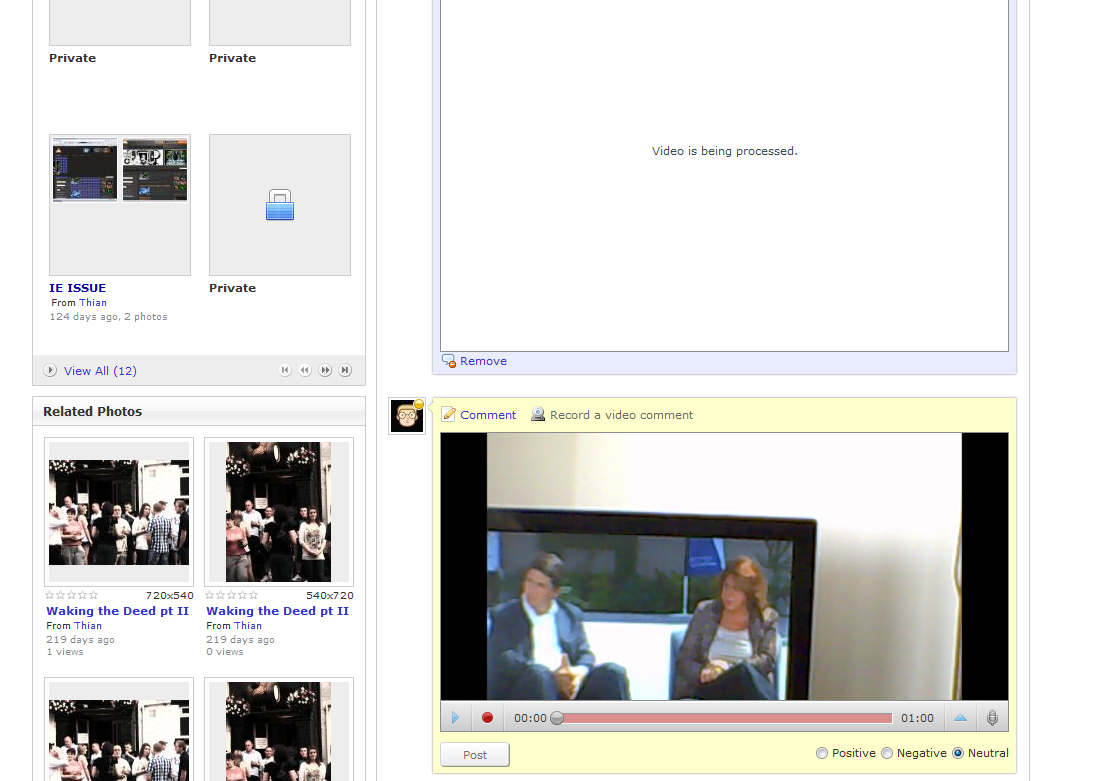Post the video comment
Screen dimensions: 1112x781
475,755
